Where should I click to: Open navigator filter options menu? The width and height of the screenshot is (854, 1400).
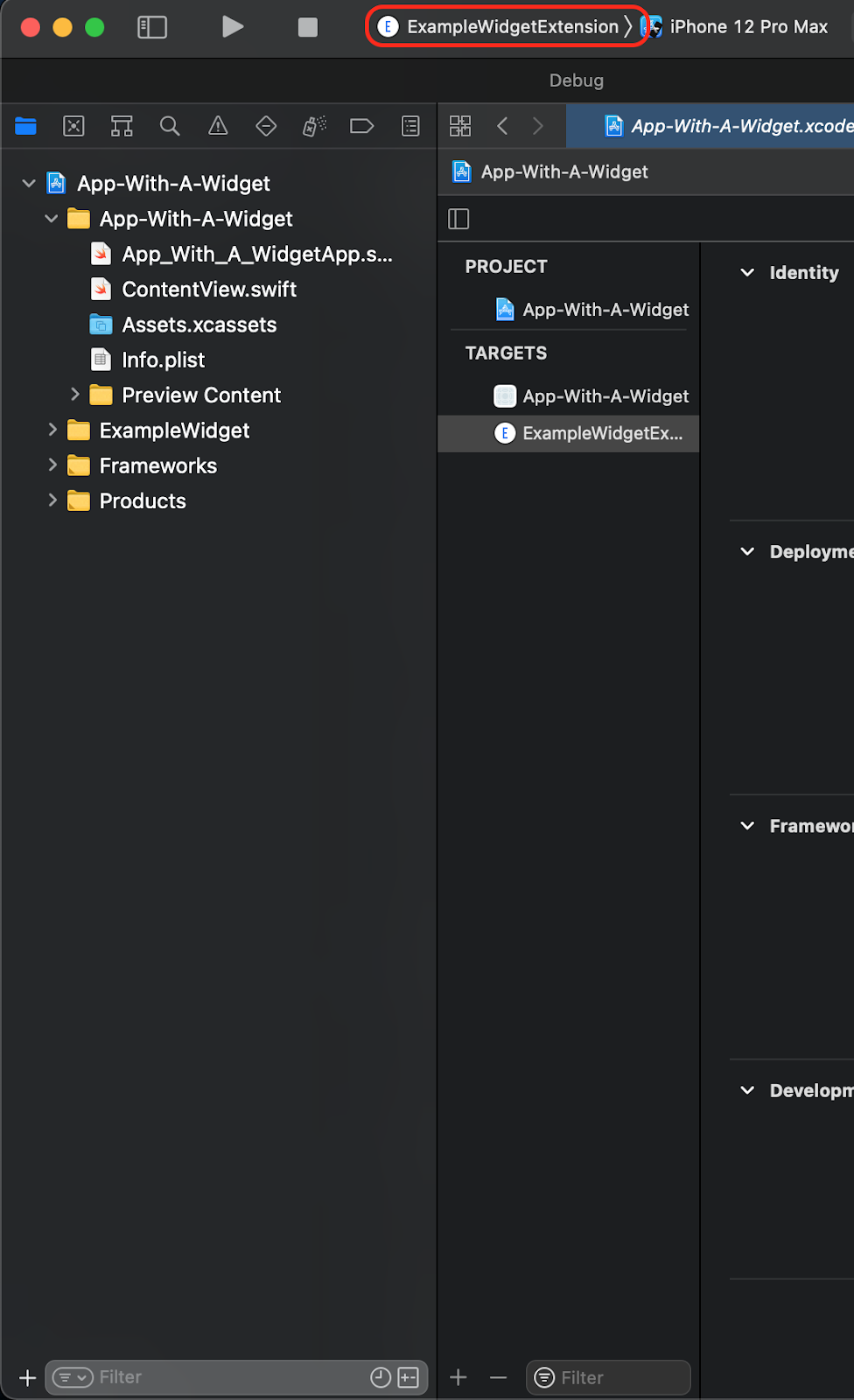click(73, 1377)
